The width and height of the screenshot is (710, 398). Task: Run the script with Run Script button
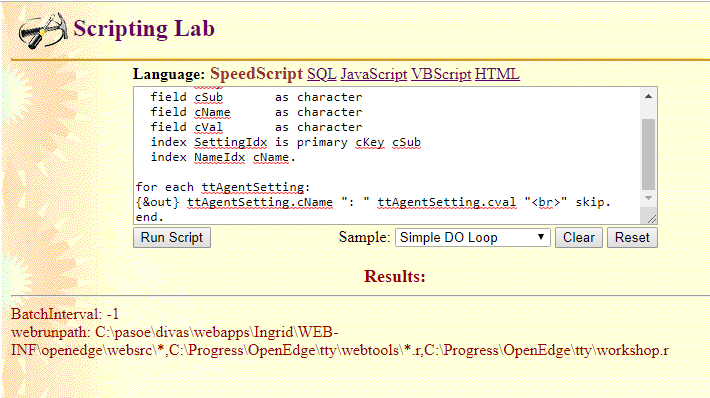click(172, 237)
